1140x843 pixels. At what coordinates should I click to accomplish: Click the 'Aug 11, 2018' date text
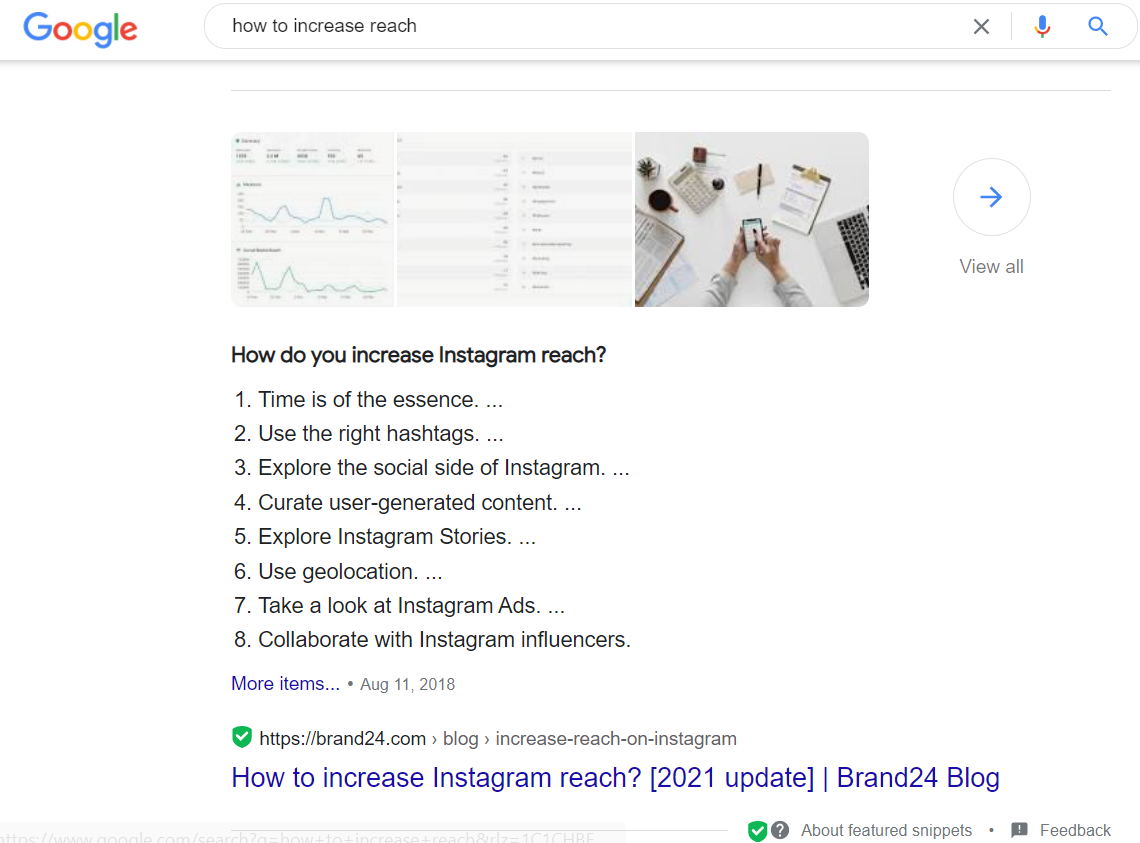click(407, 684)
